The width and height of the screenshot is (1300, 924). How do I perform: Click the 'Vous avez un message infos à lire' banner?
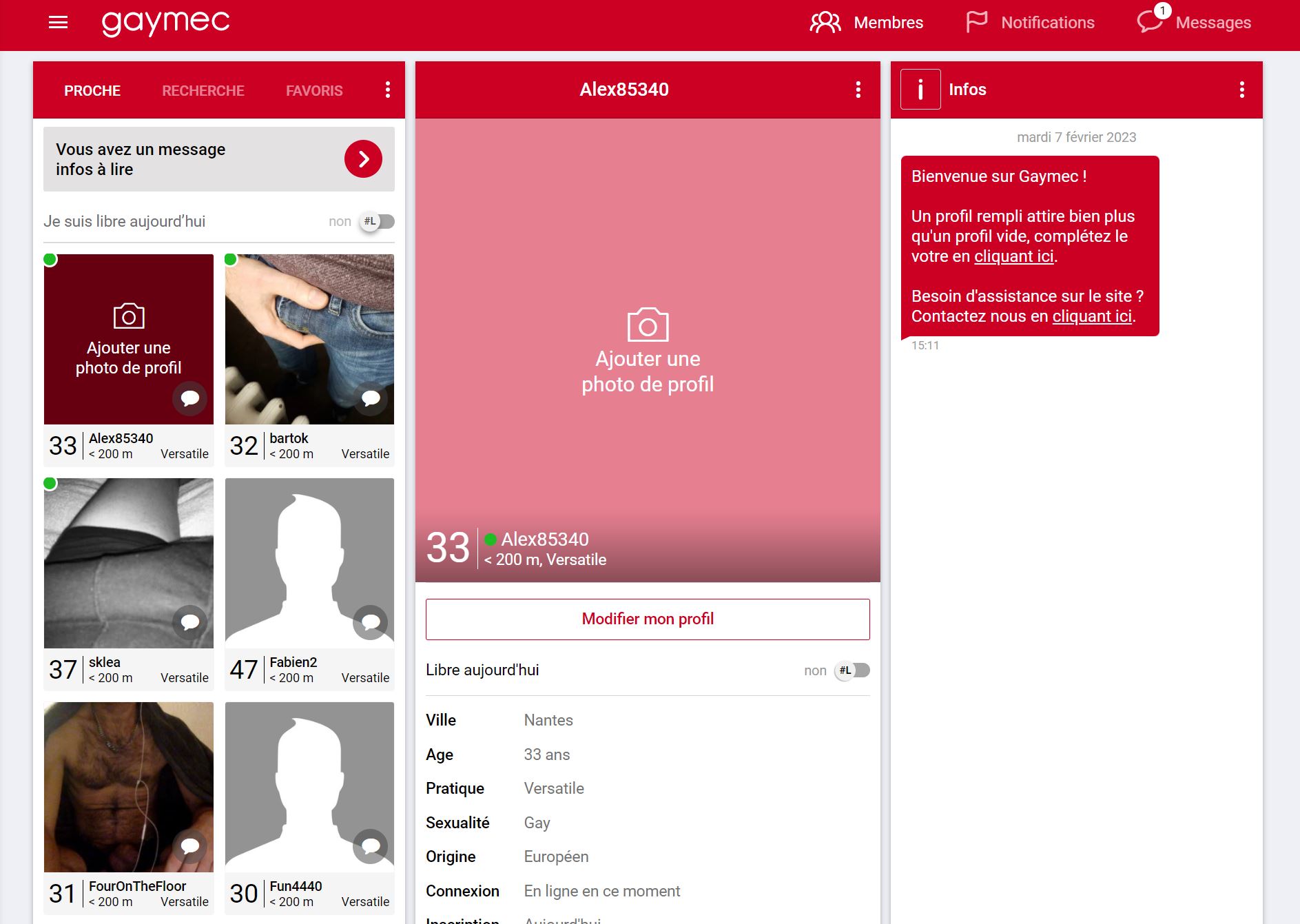[219, 159]
